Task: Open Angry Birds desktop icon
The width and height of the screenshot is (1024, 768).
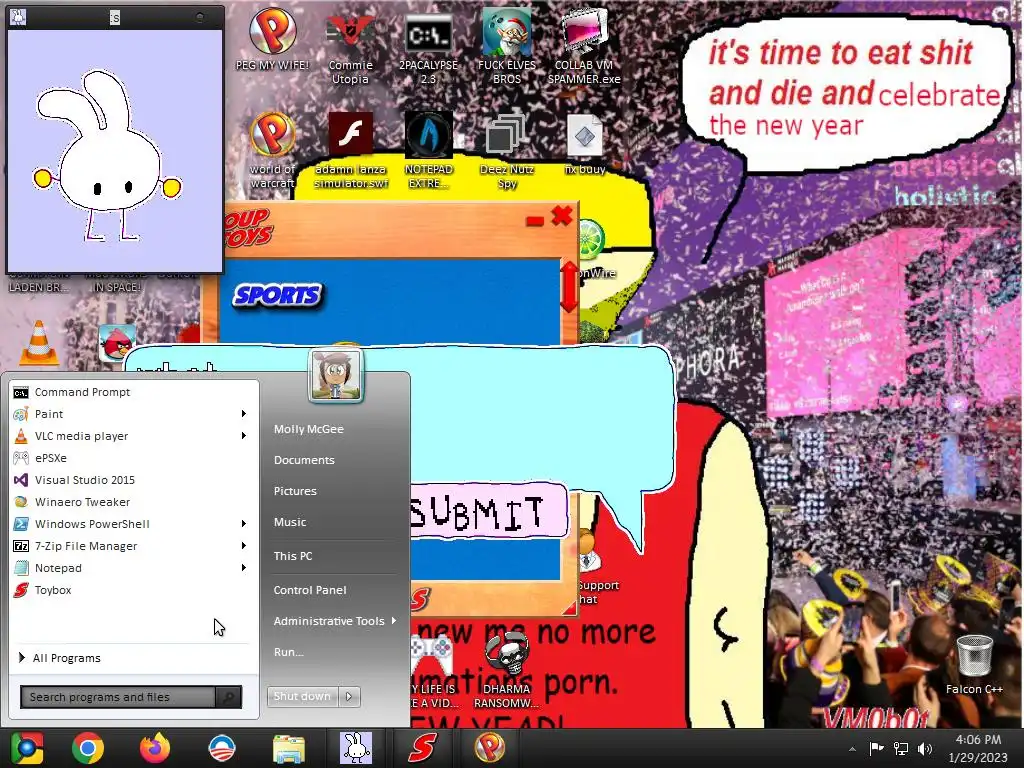Action: pyautogui.click(x=117, y=342)
